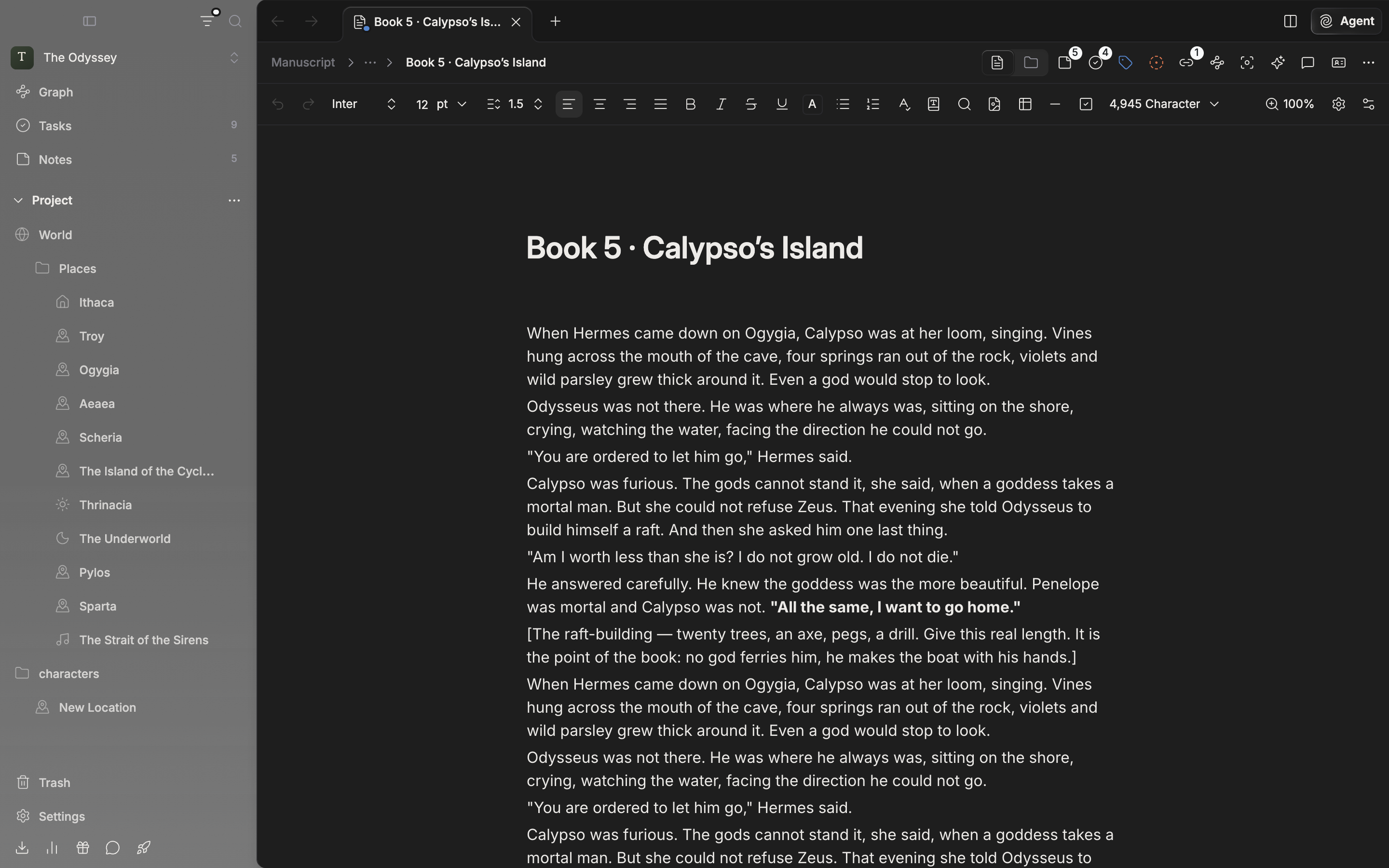1389x868 pixels.
Task: Open the Trash in sidebar
Action: [128, 783]
